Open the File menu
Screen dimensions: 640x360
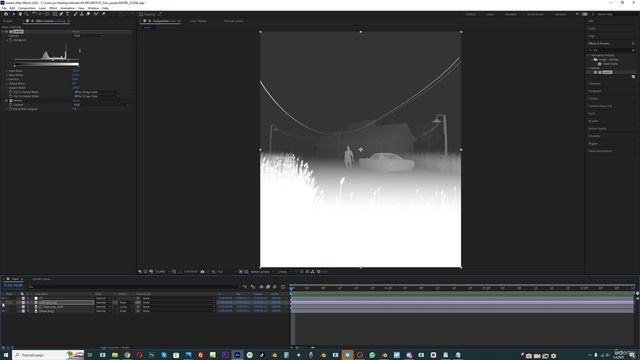(4, 8)
